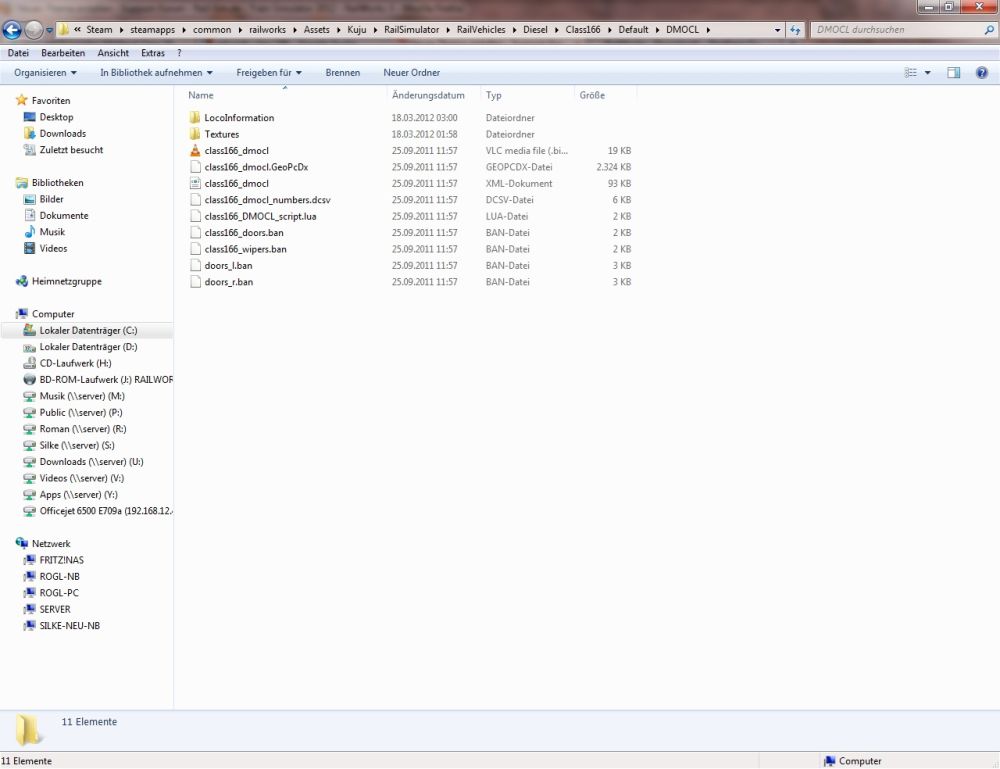This screenshot has width=1000, height=769.
Task: Open the view options dropdown arrow
Action: 927,73
